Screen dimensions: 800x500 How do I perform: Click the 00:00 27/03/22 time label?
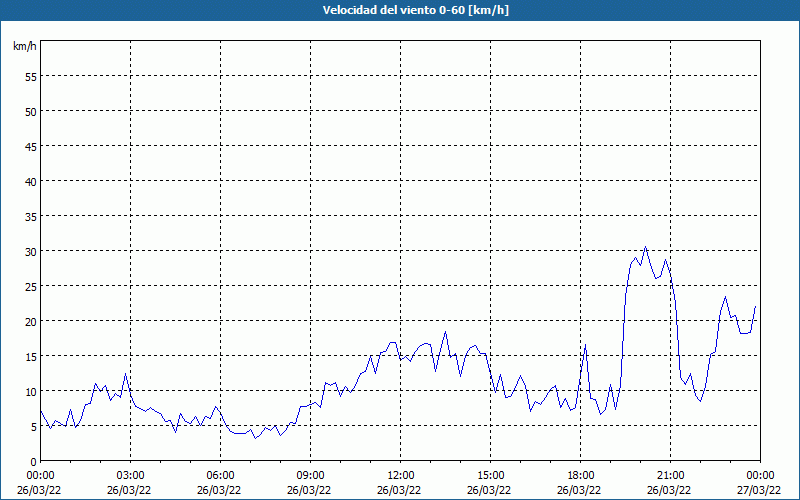(759, 483)
